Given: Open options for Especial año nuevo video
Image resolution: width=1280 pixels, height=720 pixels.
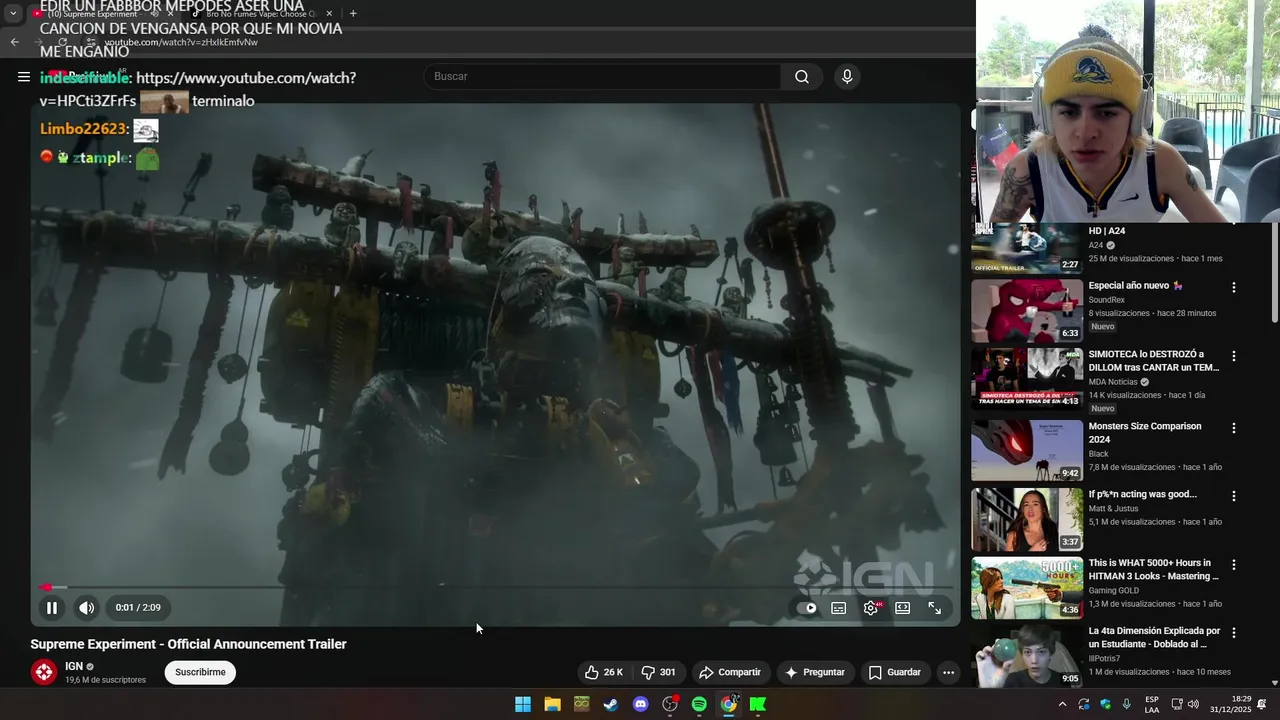Looking at the screenshot, I should point(1233,287).
